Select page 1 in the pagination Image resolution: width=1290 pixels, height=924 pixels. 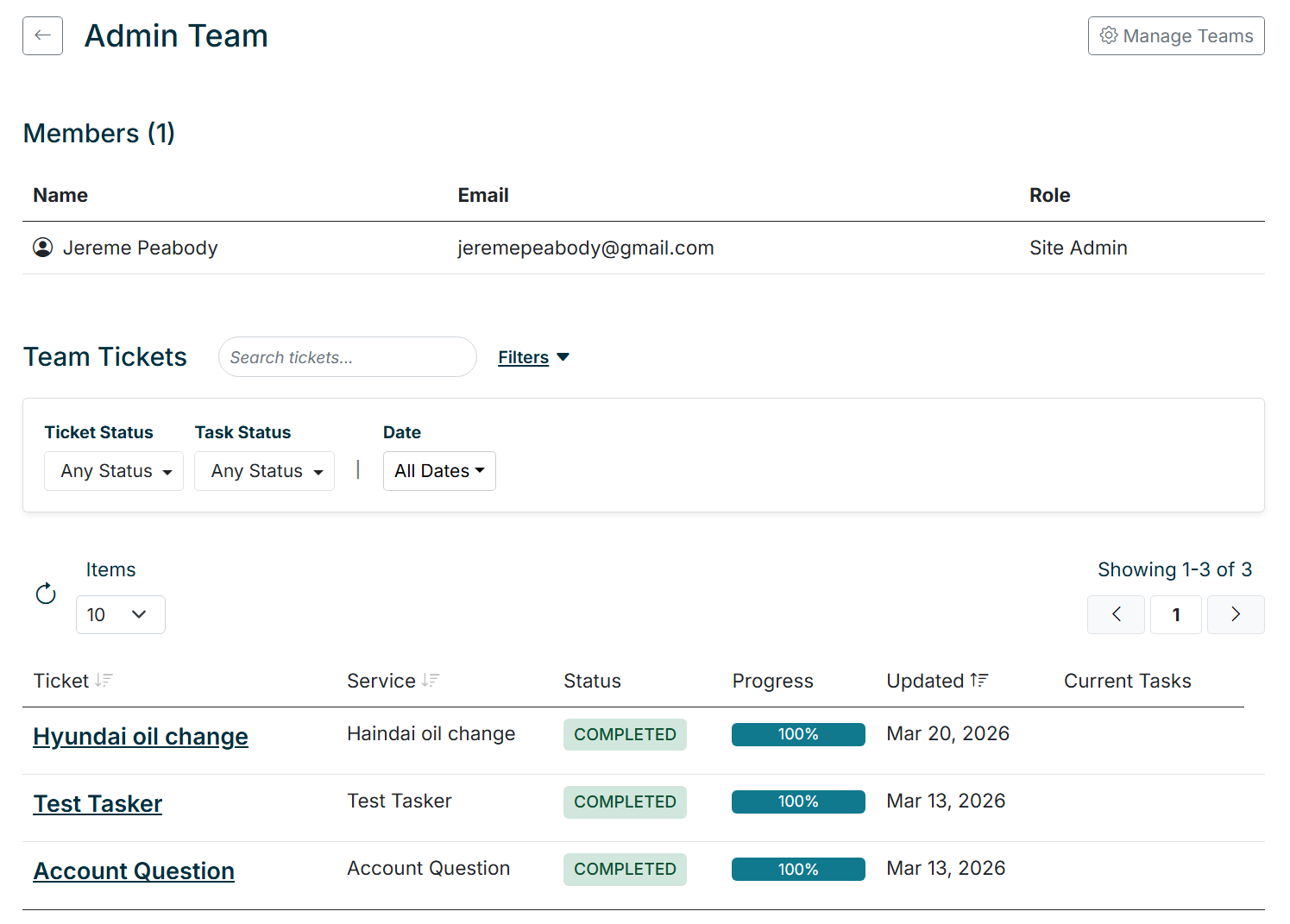(x=1175, y=614)
